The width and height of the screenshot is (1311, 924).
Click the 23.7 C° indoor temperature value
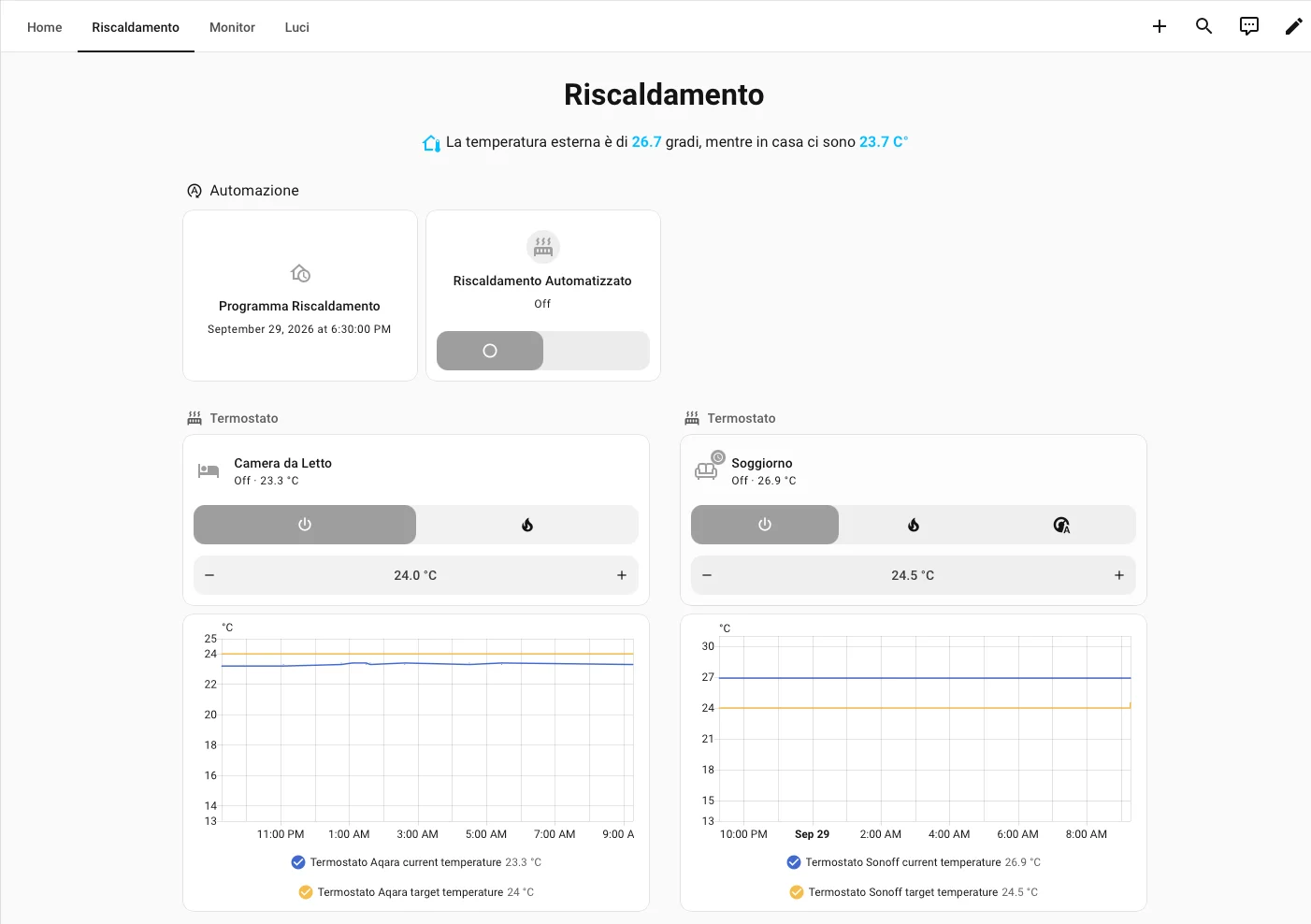(x=884, y=142)
